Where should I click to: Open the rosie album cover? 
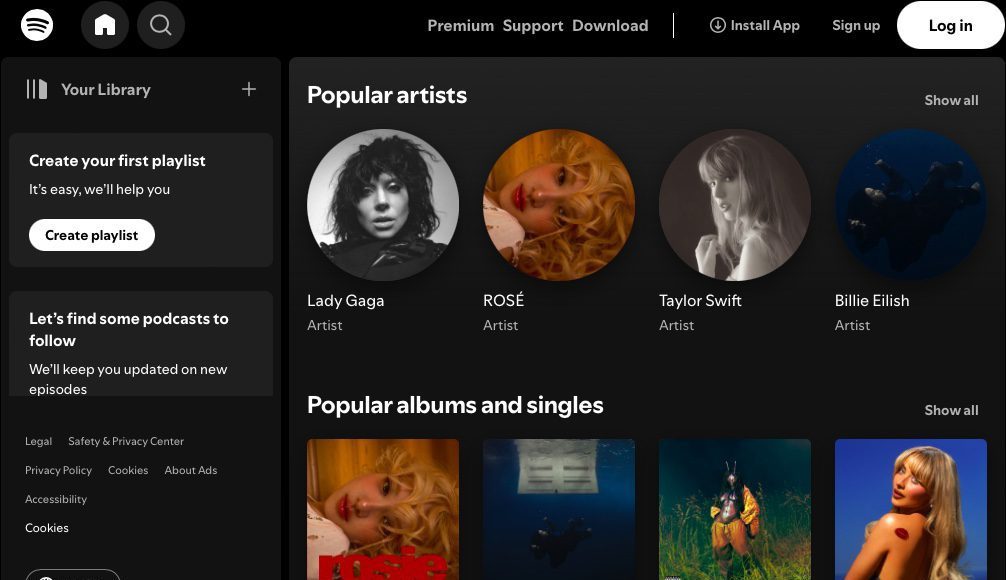tap(383, 509)
